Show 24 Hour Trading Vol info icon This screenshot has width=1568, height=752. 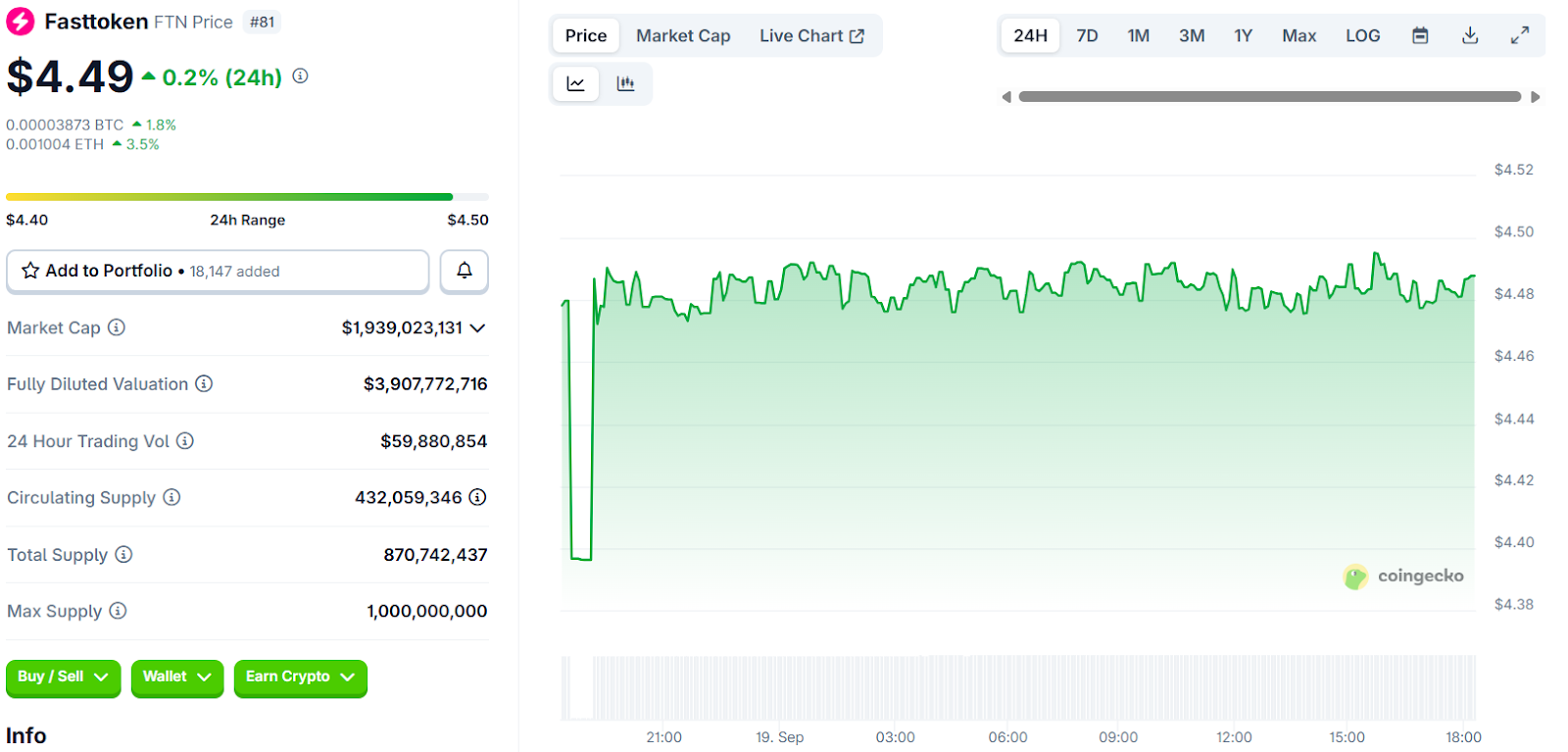tap(185, 441)
